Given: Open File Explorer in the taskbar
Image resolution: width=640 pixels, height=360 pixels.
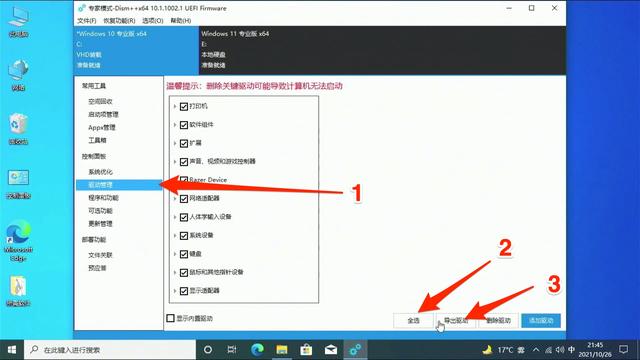Looking at the screenshot, I should (x=282, y=350).
